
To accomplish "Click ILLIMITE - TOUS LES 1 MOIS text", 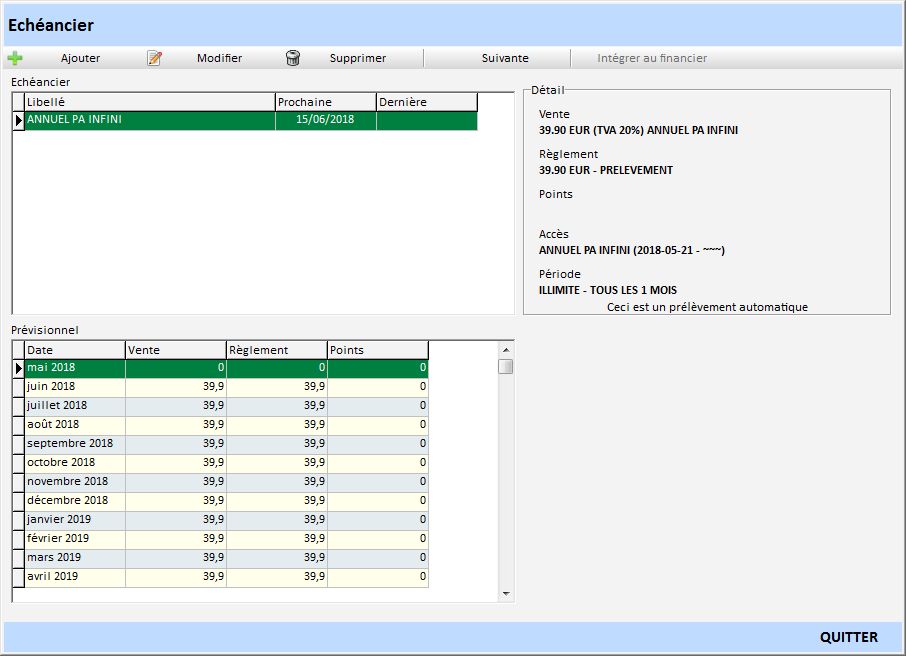I will tap(608, 290).
